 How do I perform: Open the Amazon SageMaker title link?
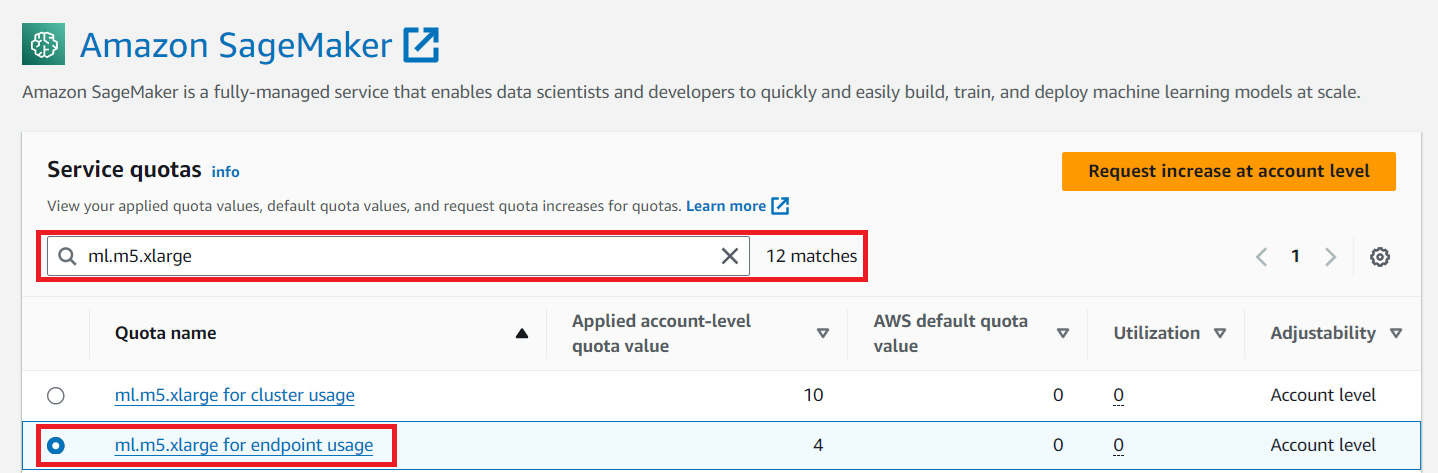click(x=236, y=45)
